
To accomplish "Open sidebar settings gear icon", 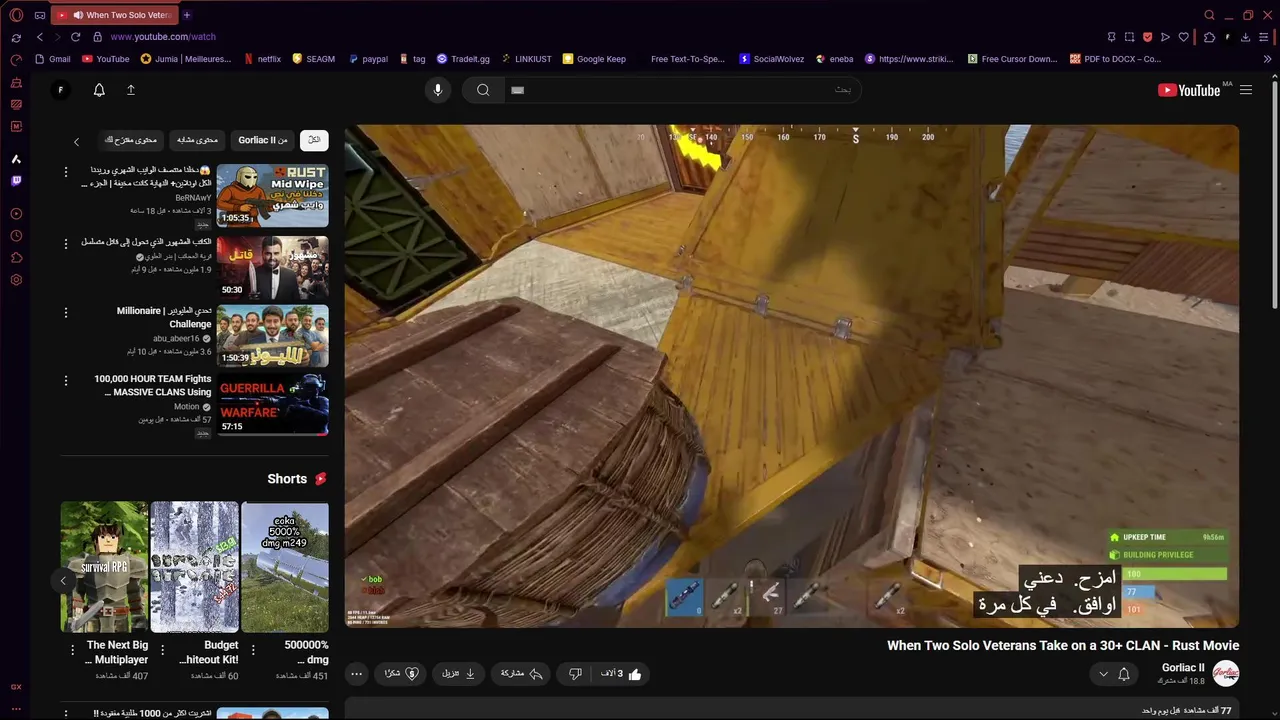I will [16, 280].
